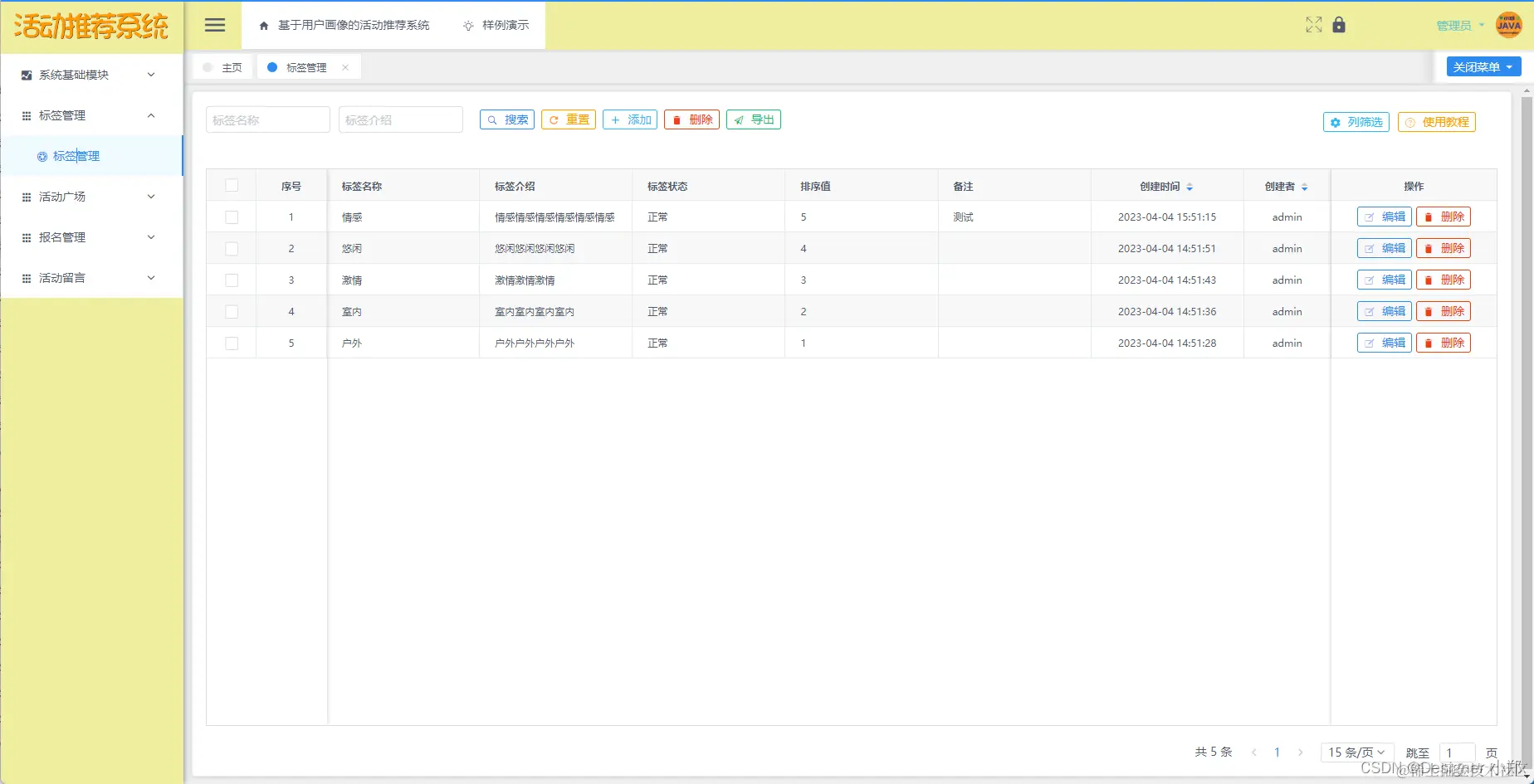Screen dimensions: 1534x784
Task: Focus the 标签介绍 input field
Action: pos(401,119)
